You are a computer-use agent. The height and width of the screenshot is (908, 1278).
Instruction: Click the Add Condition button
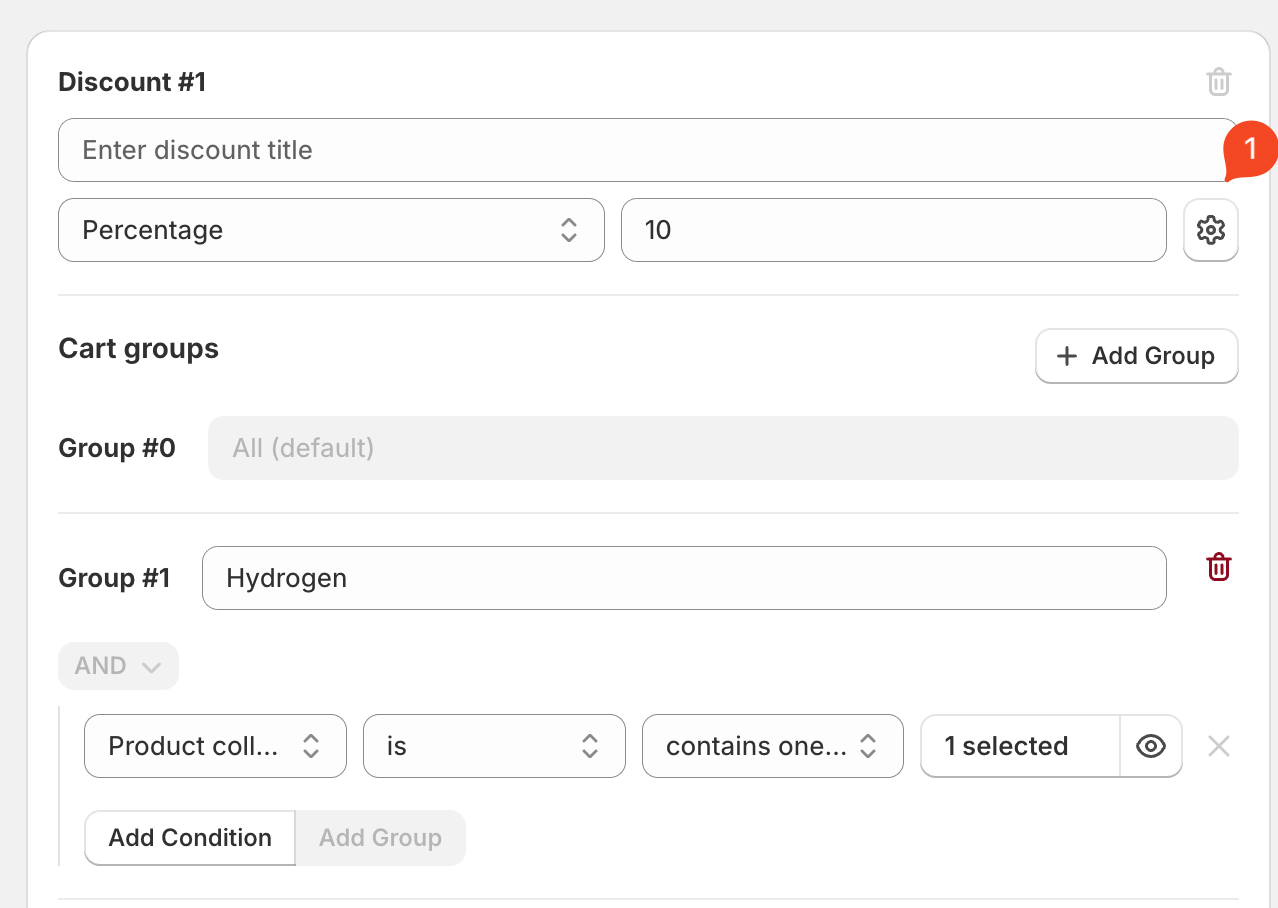190,838
